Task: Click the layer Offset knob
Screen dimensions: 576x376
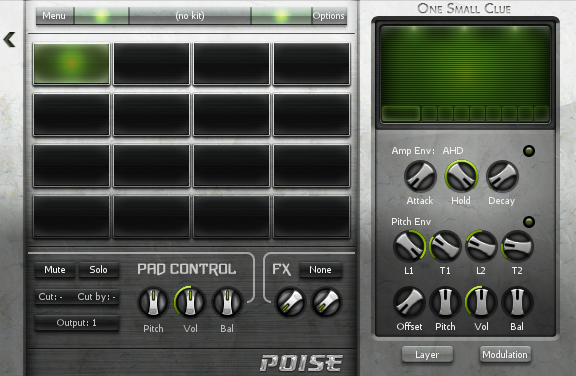Action: tap(409, 302)
